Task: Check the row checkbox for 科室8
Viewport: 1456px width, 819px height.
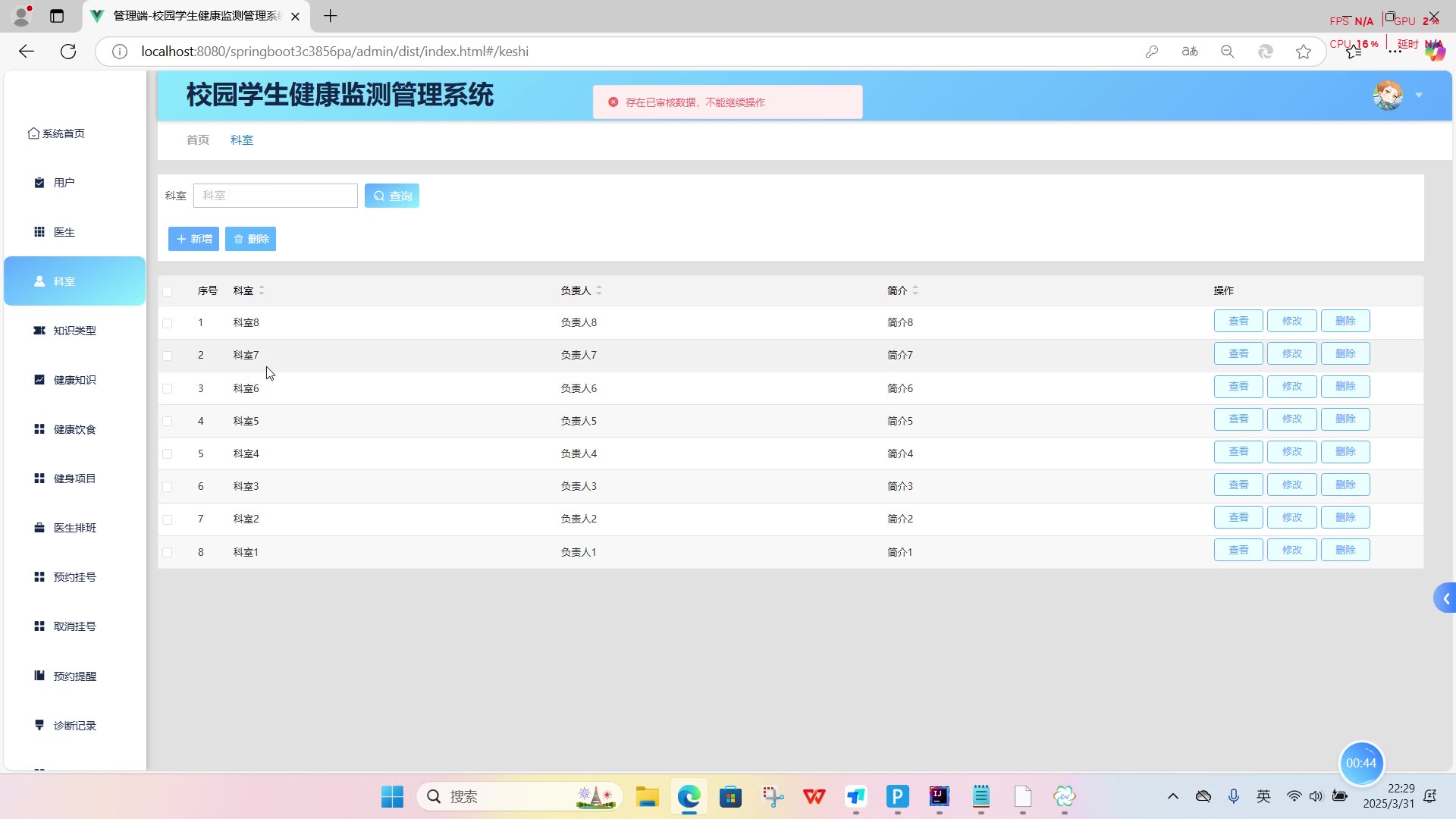Action: [x=168, y=323]
